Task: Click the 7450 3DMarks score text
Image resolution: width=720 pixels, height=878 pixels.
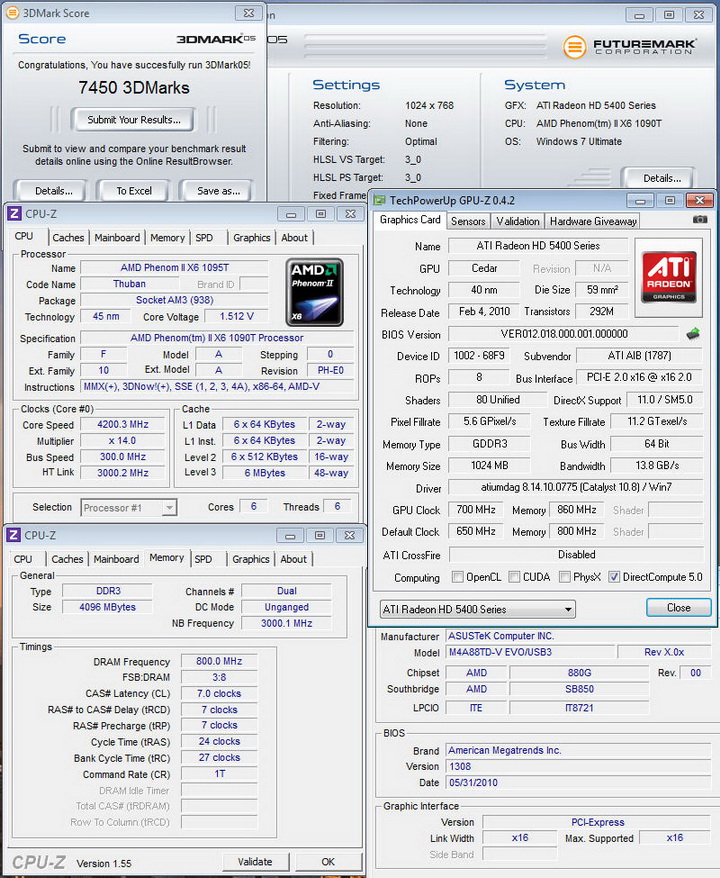Action: 134,88
